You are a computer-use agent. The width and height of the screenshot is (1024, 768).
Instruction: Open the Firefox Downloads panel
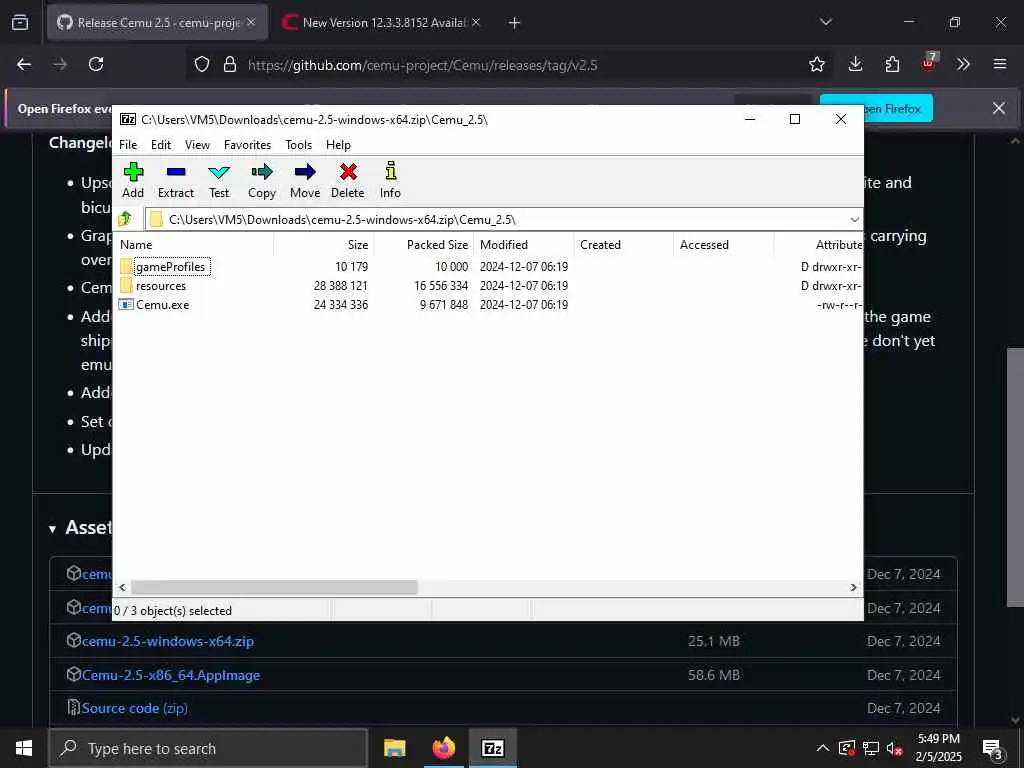[856, 64]
